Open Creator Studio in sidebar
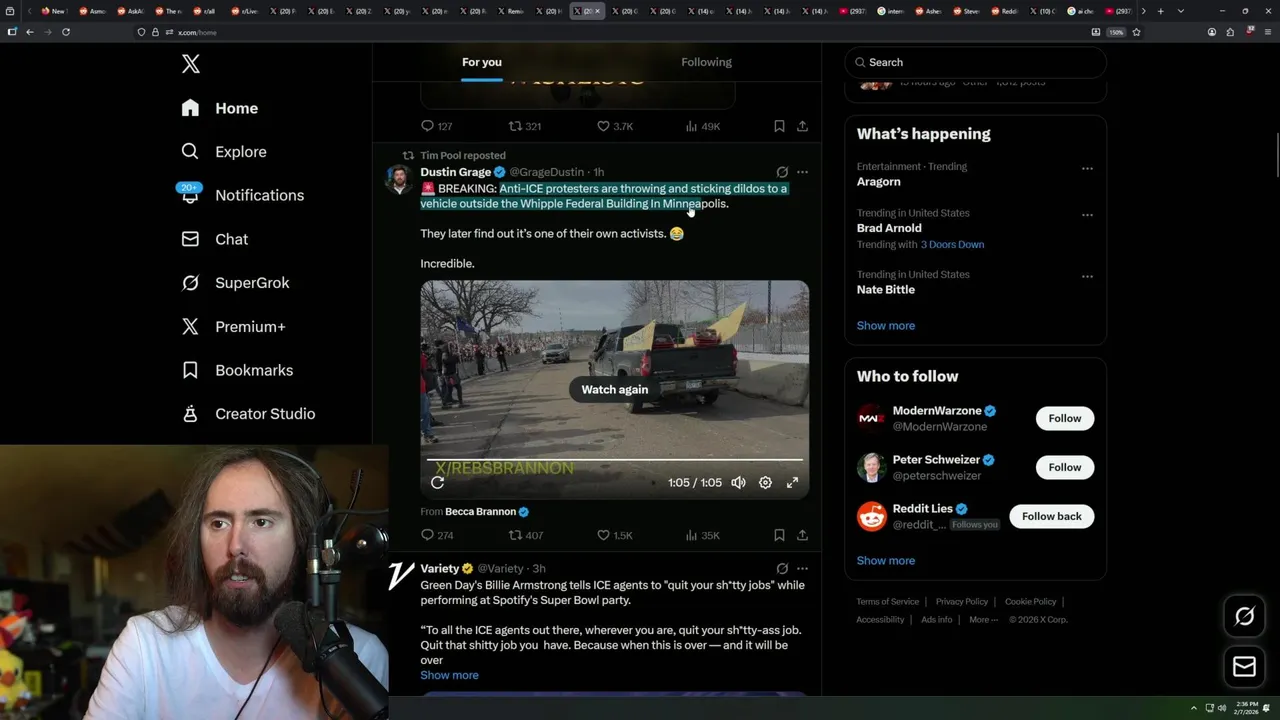This screenshot has width=1280, height=720. (x=249, y=414)
